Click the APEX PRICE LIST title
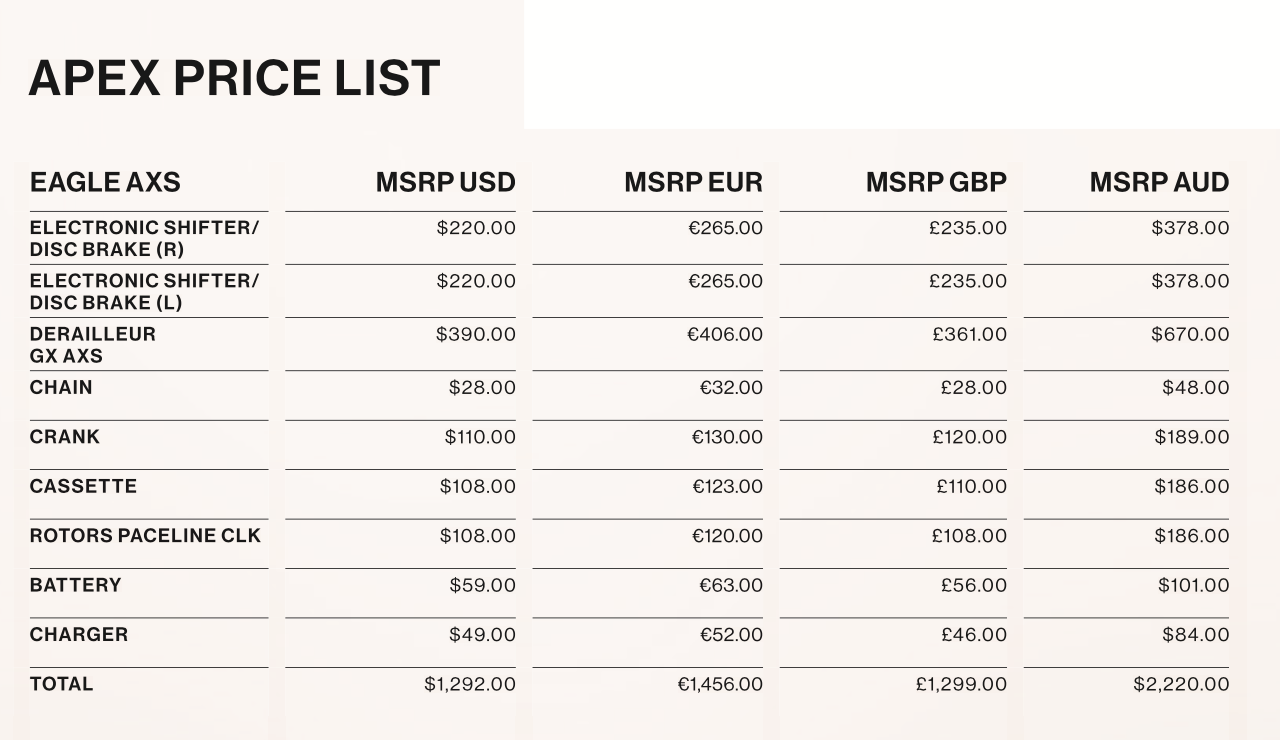The width and height of the screenshot is (1280, 740). coord(234,78)
